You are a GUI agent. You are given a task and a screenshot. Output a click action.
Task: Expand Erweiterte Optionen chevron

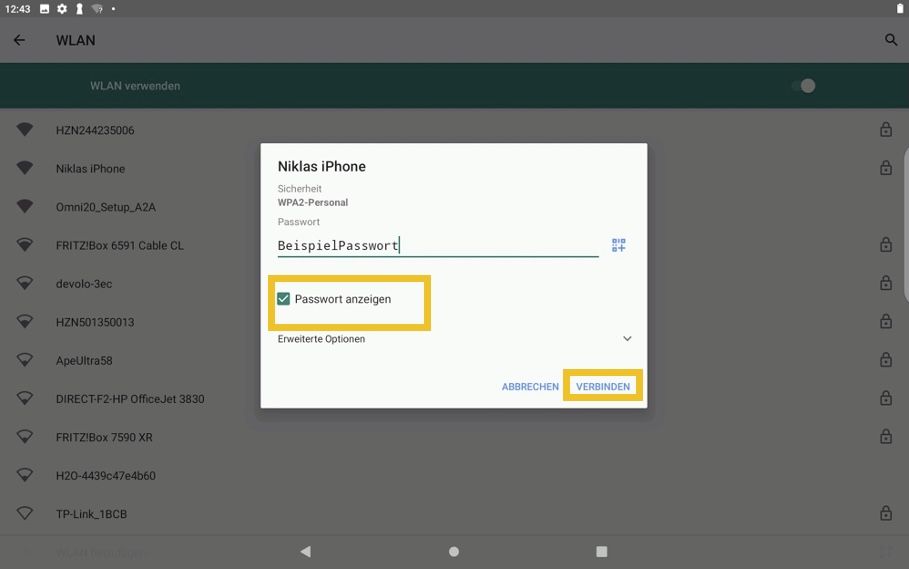point(627,339)
